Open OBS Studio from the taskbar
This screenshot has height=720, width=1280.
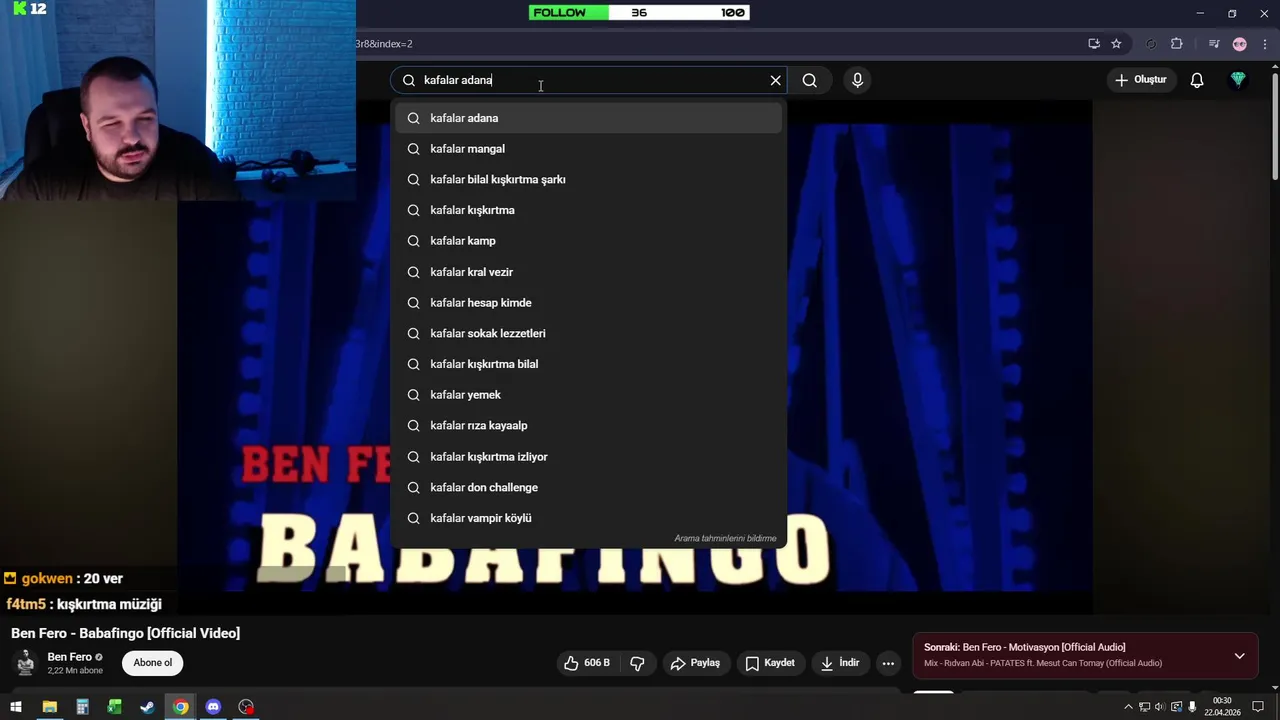coord(246,707)
